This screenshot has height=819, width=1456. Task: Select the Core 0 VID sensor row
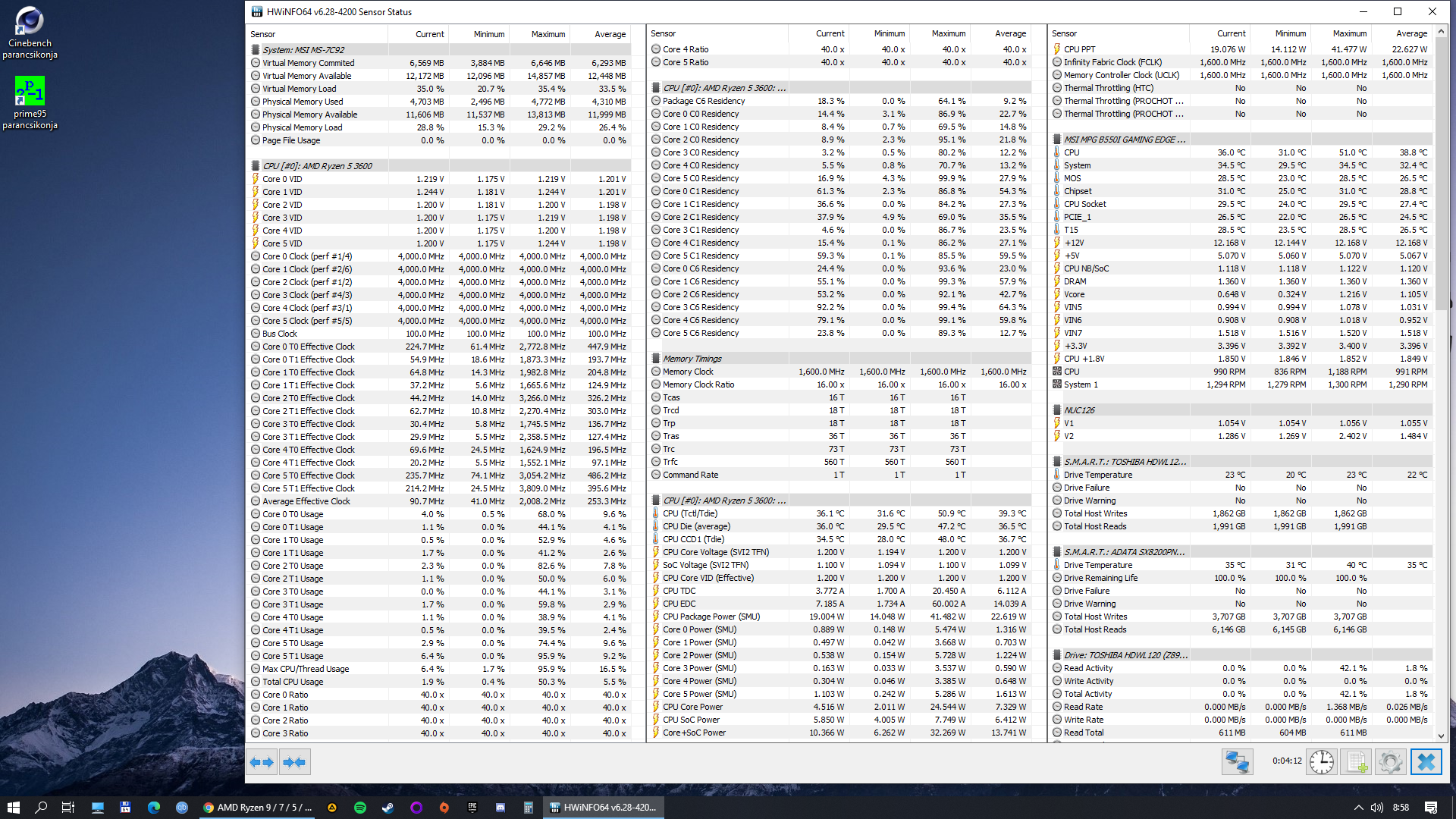coord(282,180)
